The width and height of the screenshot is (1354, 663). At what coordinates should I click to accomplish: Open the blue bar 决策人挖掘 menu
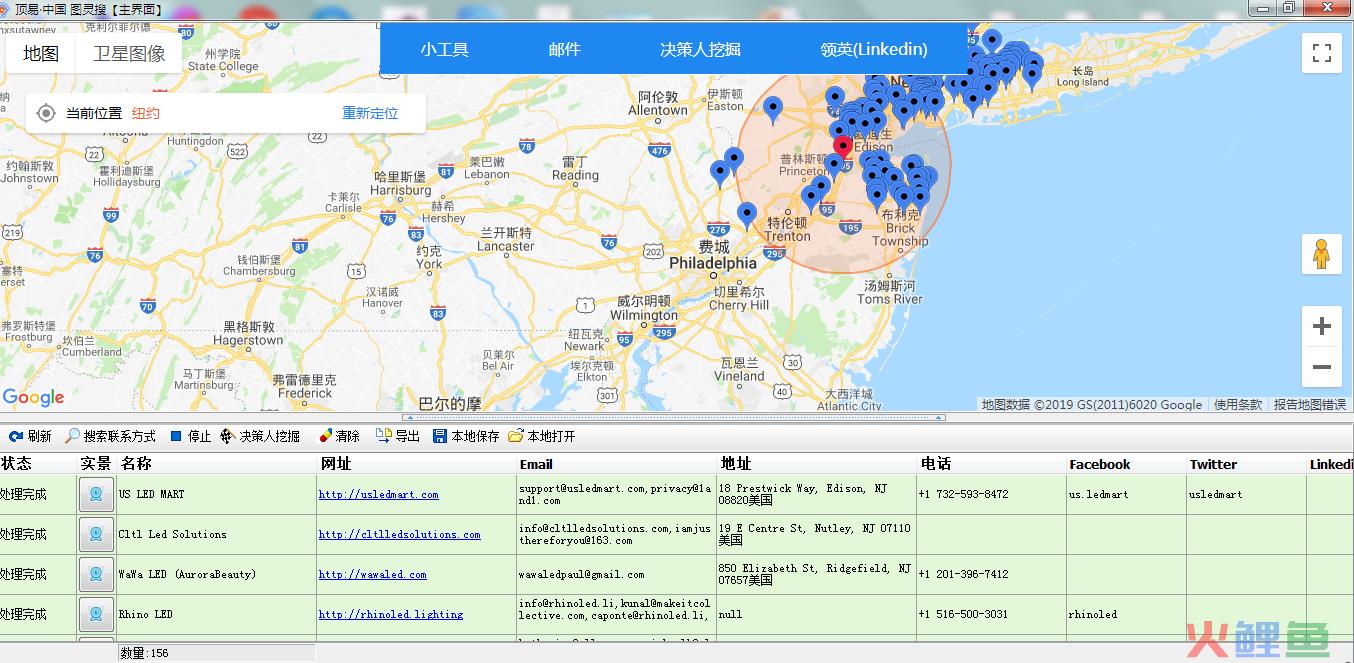pos(700,49)
